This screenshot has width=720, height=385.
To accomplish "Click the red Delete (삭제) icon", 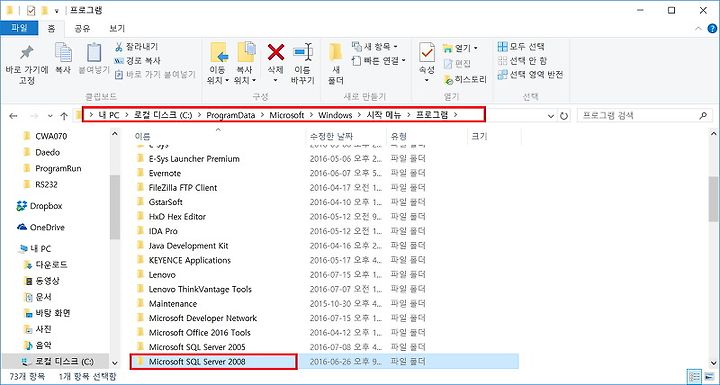I will pyautogui.click(x=276, y=52).
